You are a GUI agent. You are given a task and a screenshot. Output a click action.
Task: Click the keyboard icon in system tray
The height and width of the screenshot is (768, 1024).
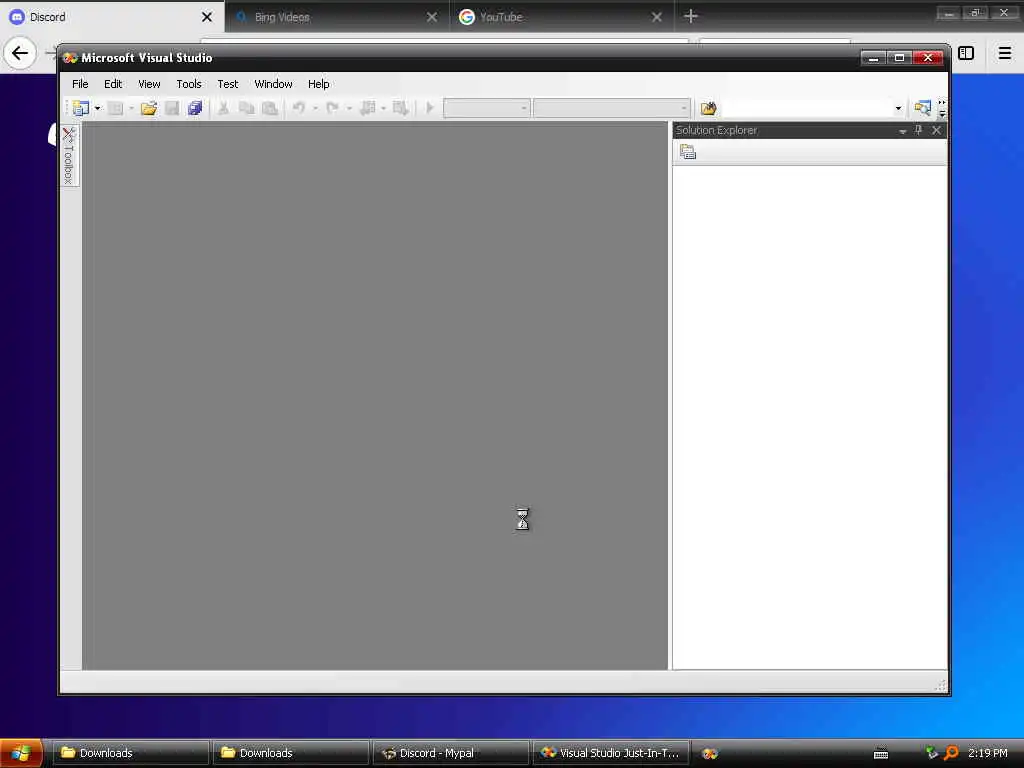tap(881, 754)
